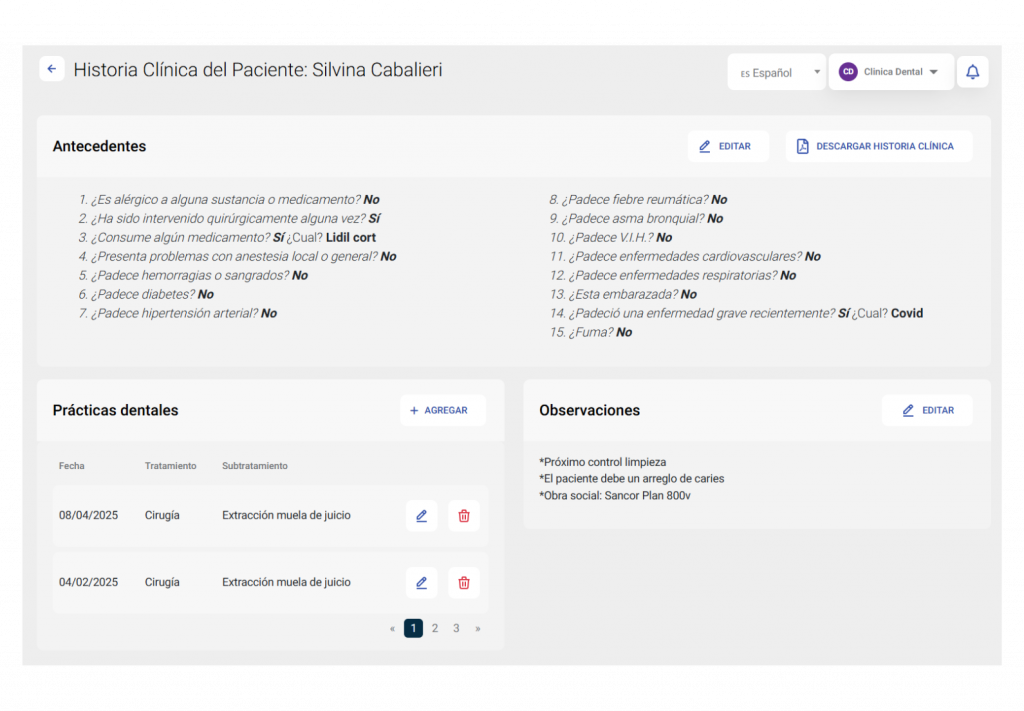Click the « previous pages arrow
This screenshot has height=711, width=1024.
pos(392,628)
